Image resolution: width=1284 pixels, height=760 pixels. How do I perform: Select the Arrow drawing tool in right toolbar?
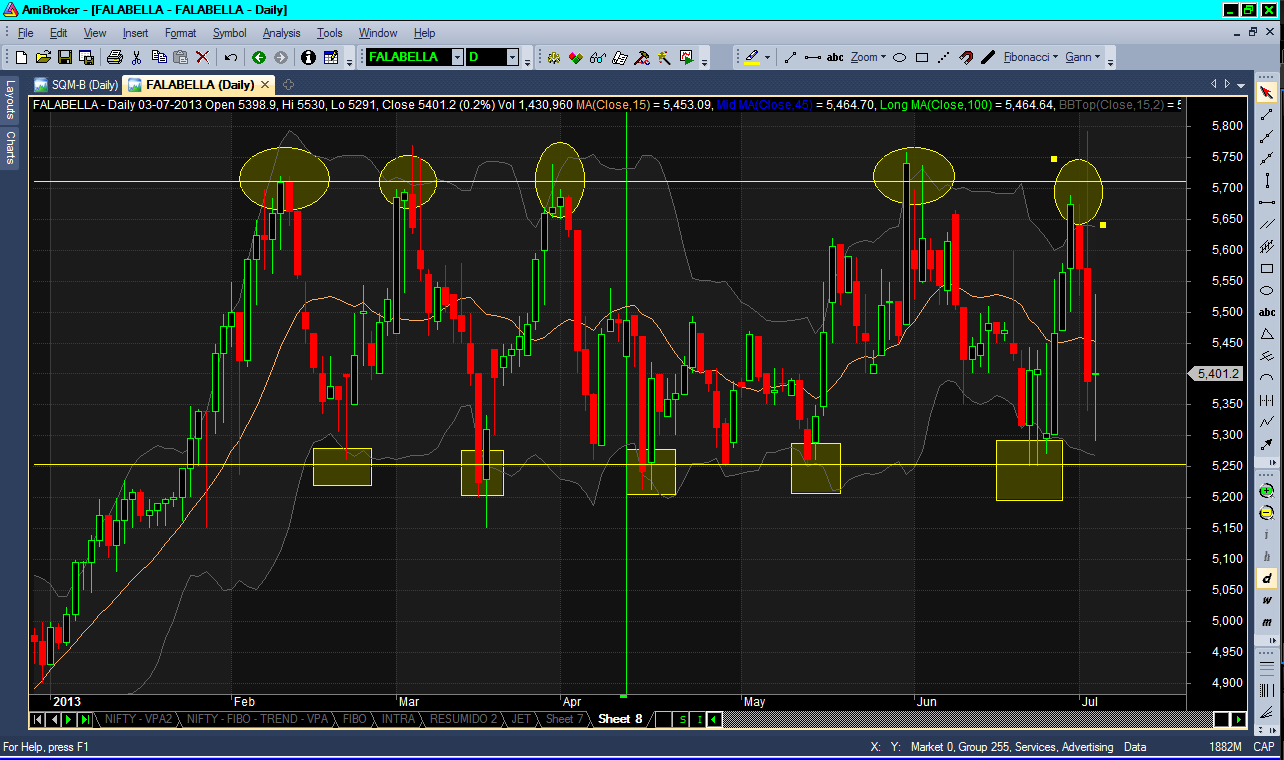1266,444
